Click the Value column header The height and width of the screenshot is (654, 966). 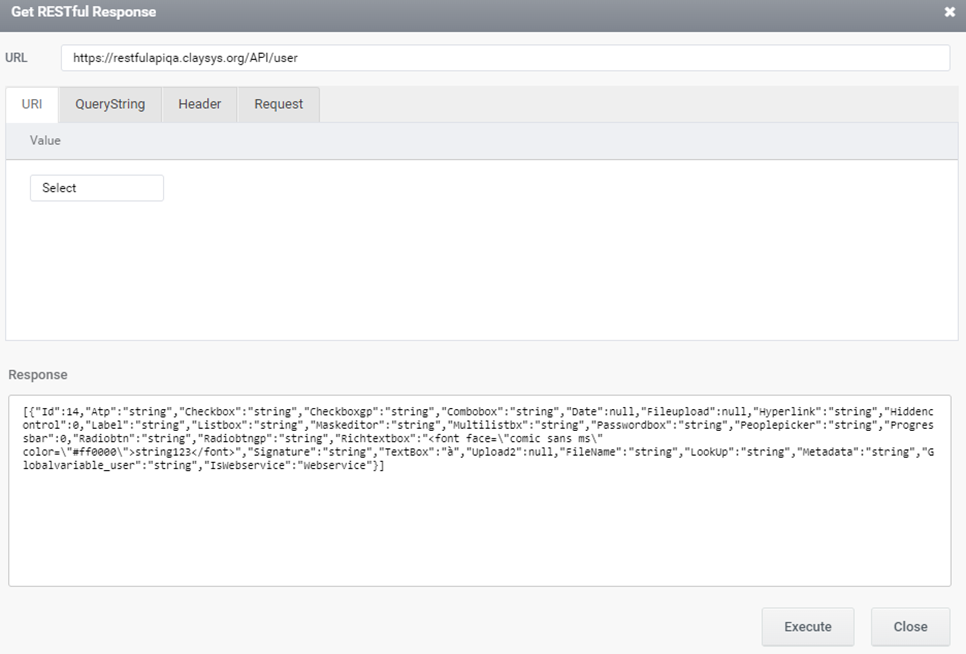pos(45,140)
